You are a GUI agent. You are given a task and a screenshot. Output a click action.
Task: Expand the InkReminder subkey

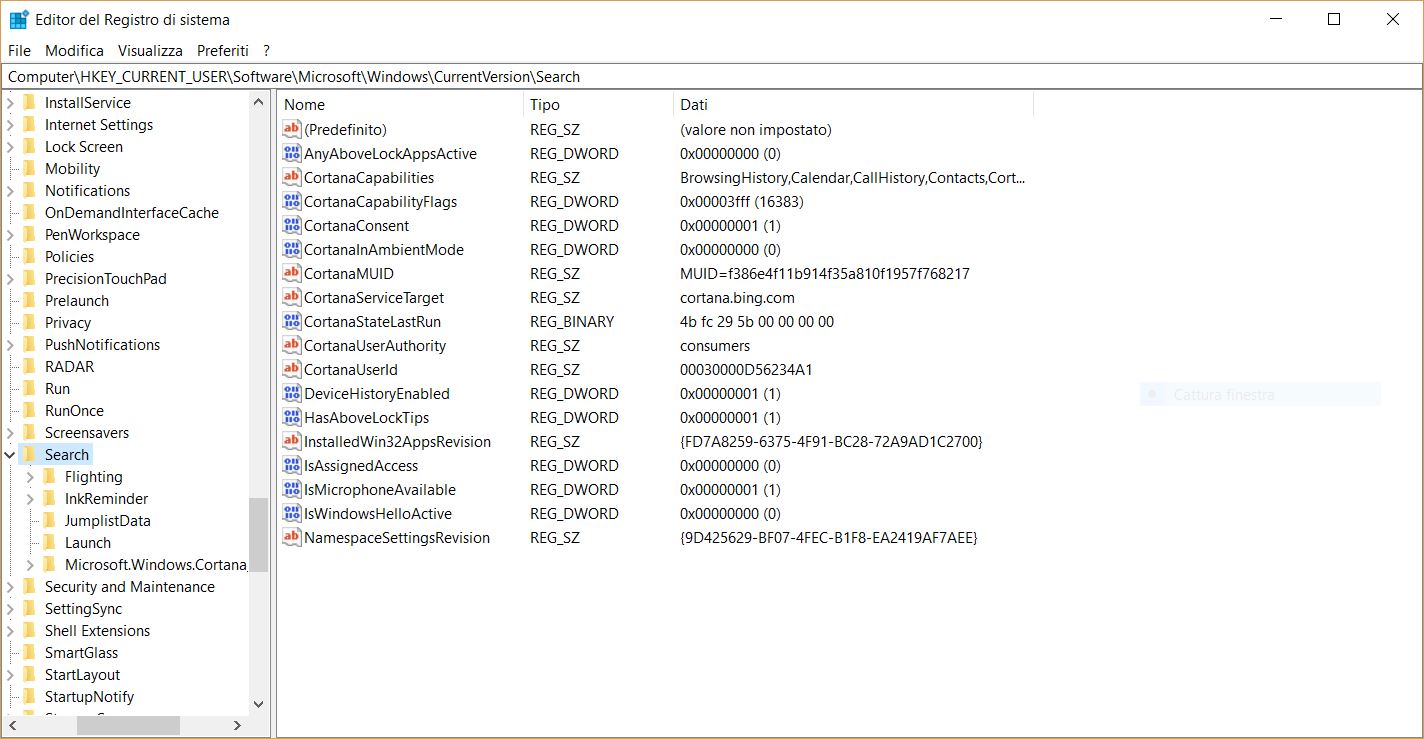(x=30, y=499)
